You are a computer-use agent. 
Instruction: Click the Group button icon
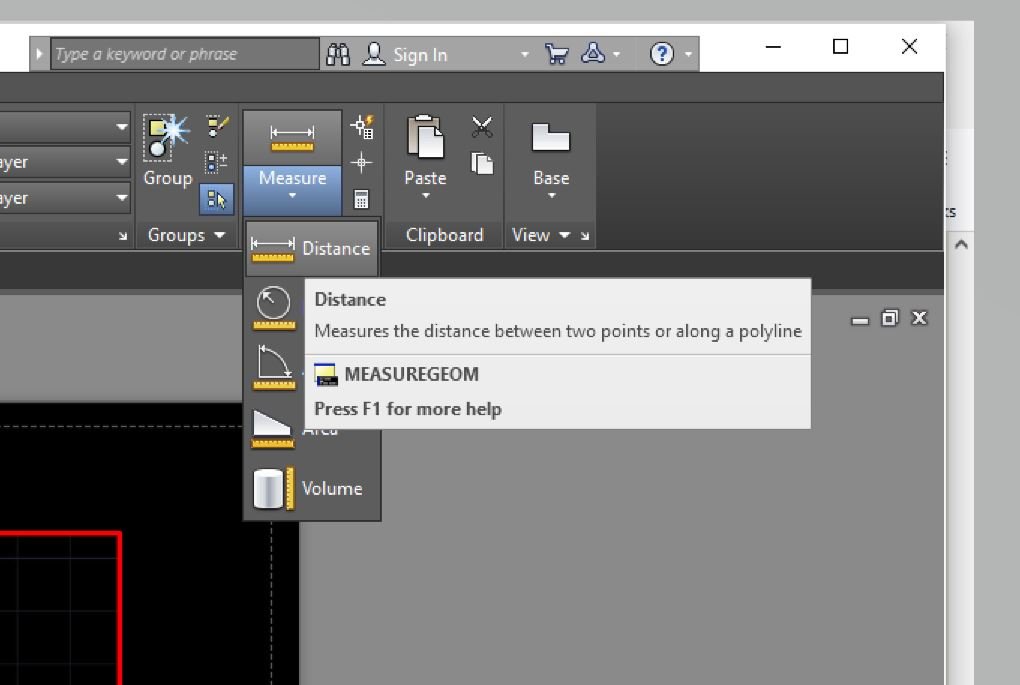click(167, 137)
